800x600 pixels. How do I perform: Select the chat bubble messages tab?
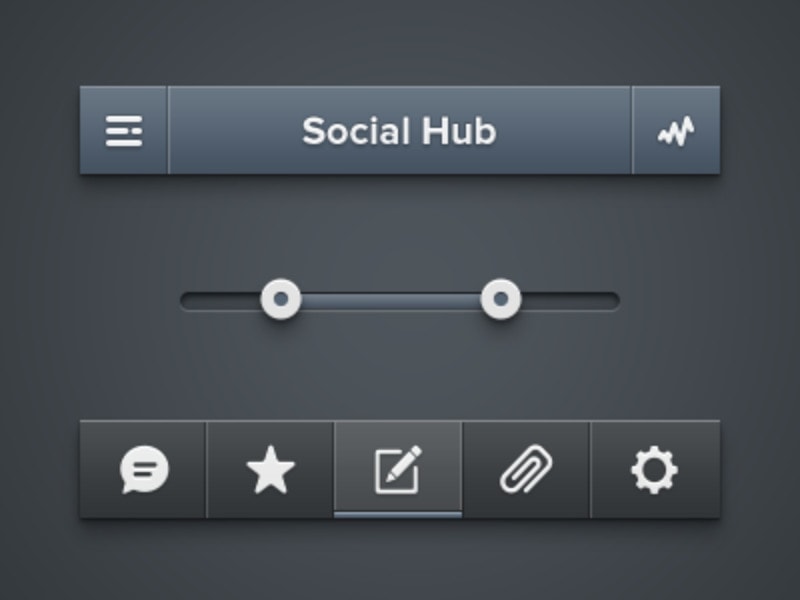[144, 469]
